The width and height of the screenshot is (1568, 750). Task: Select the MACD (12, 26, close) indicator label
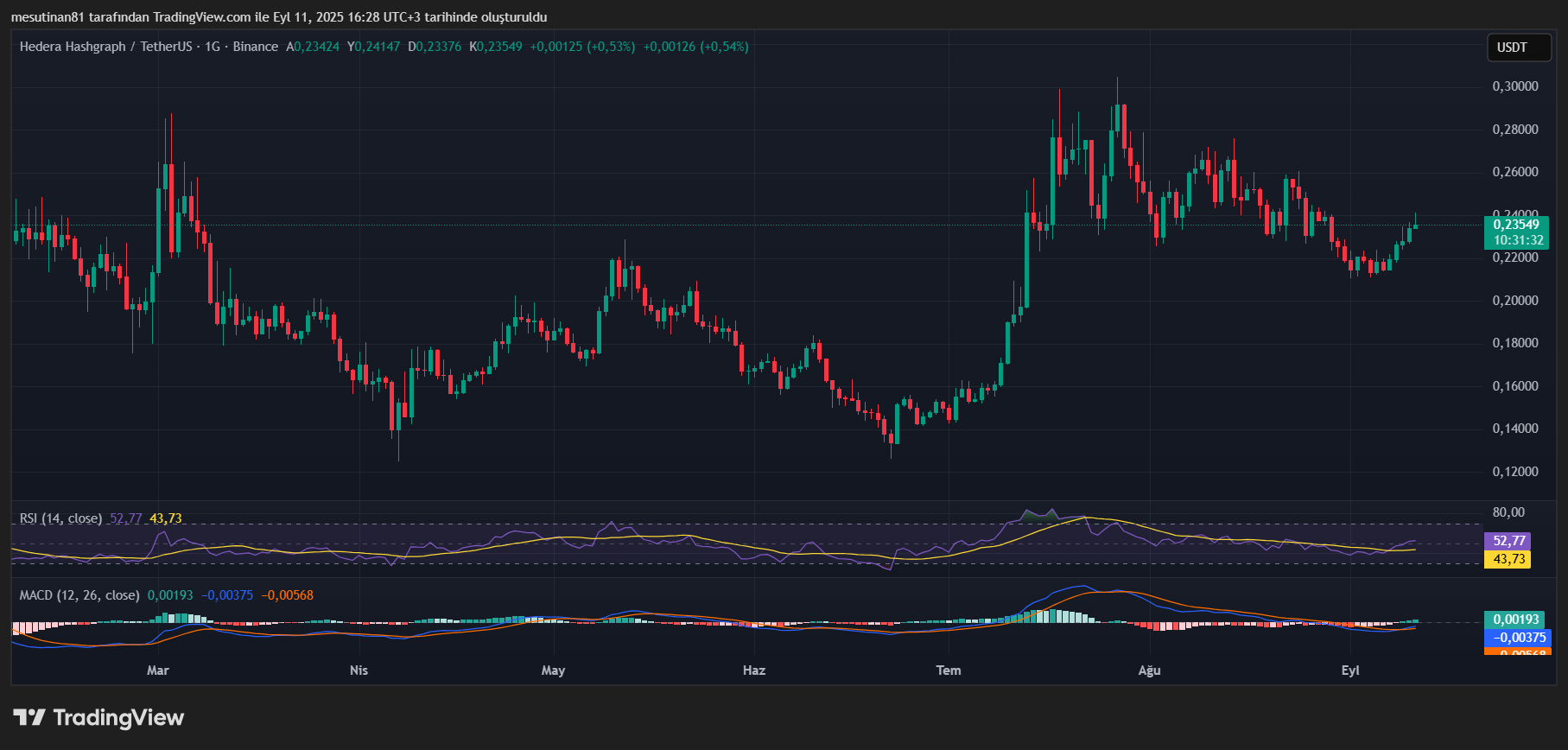[x=79, y=595]
